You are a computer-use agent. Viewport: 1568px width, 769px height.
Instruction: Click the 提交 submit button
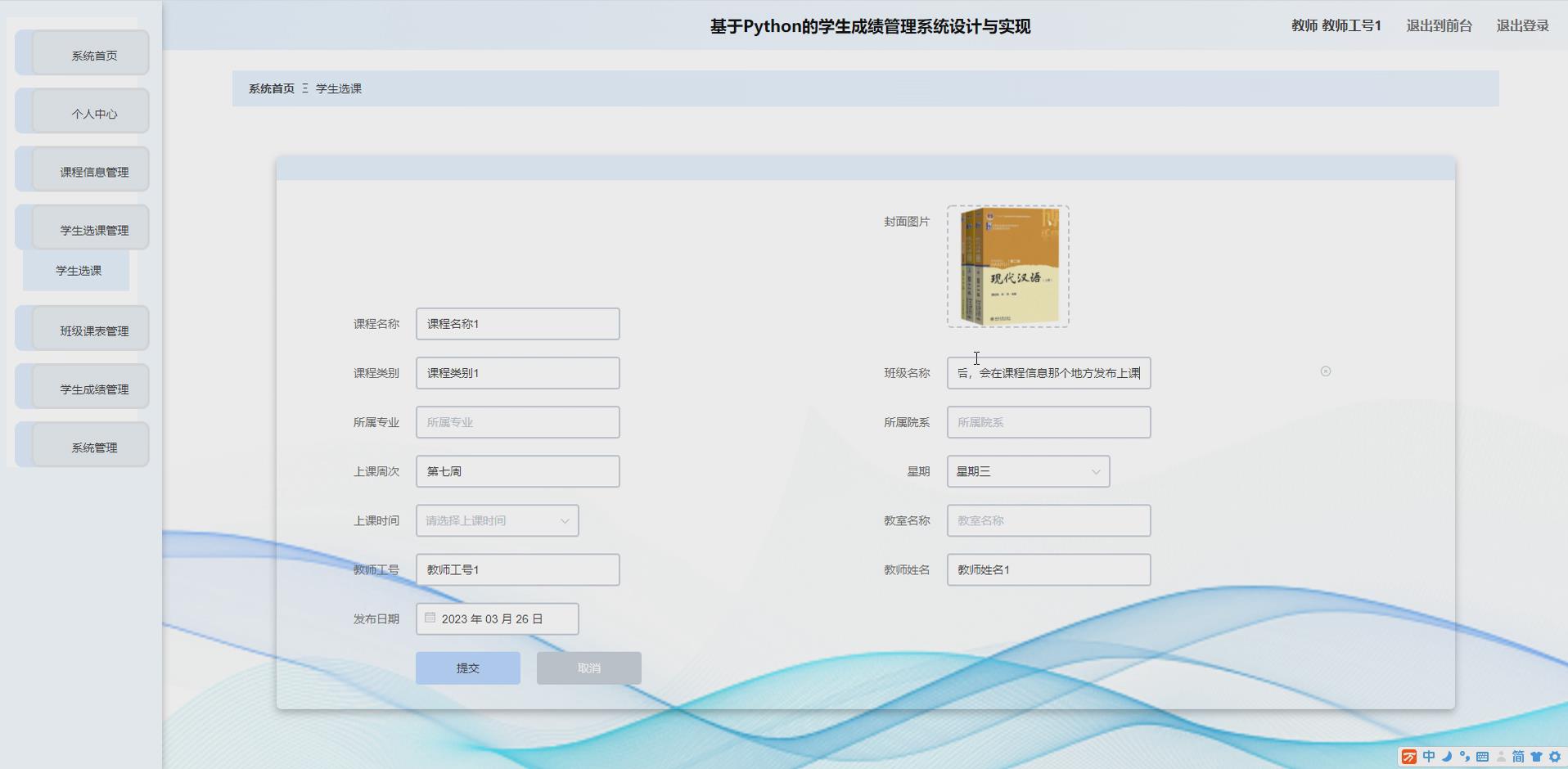(x=467, y=668)
